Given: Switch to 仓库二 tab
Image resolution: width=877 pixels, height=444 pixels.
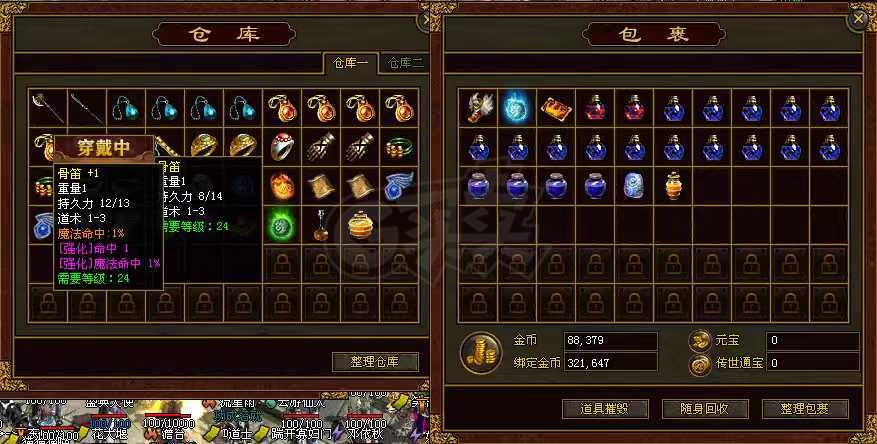Looking at the screenshot, I should pyautogui.click(x=406, y=63).
